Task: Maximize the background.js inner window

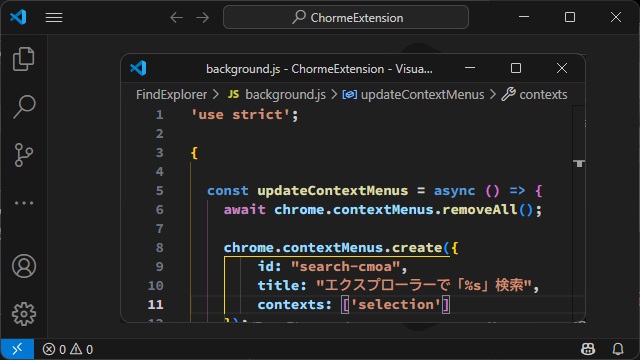Action: coord(516,68)
